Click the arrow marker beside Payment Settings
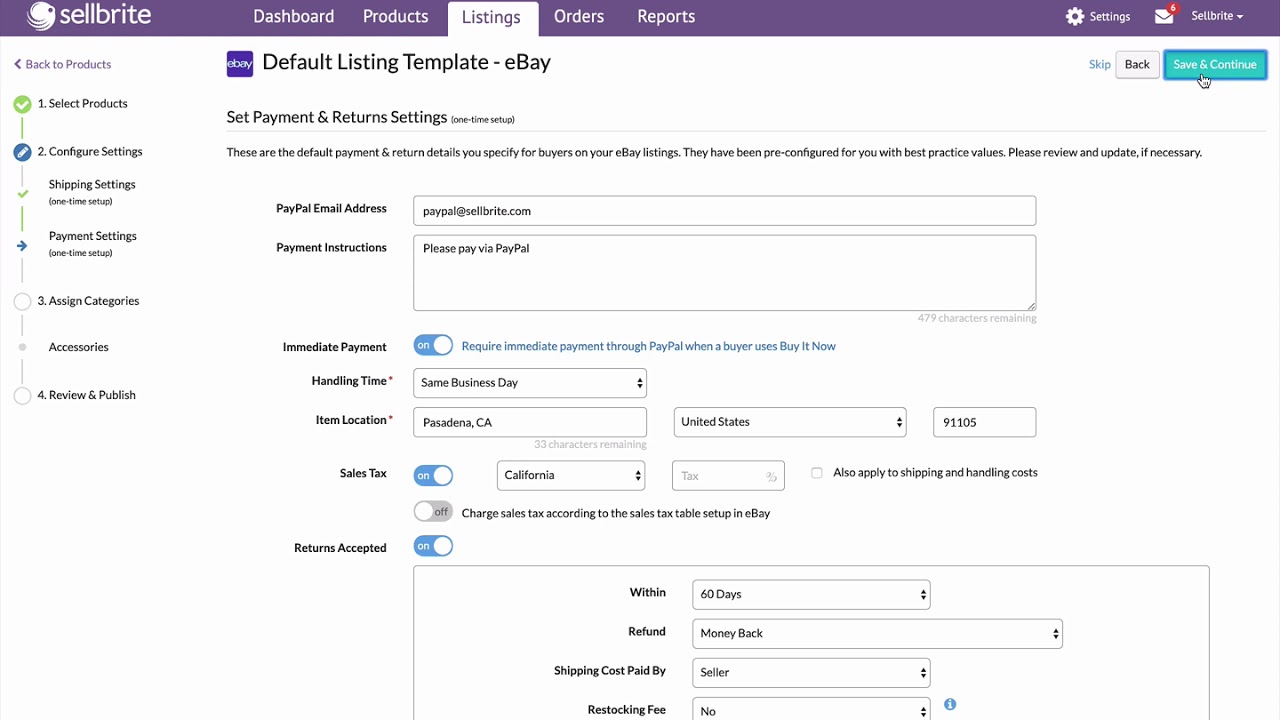This screenshot has height=720, width=1280. click(x=22, y=245)
